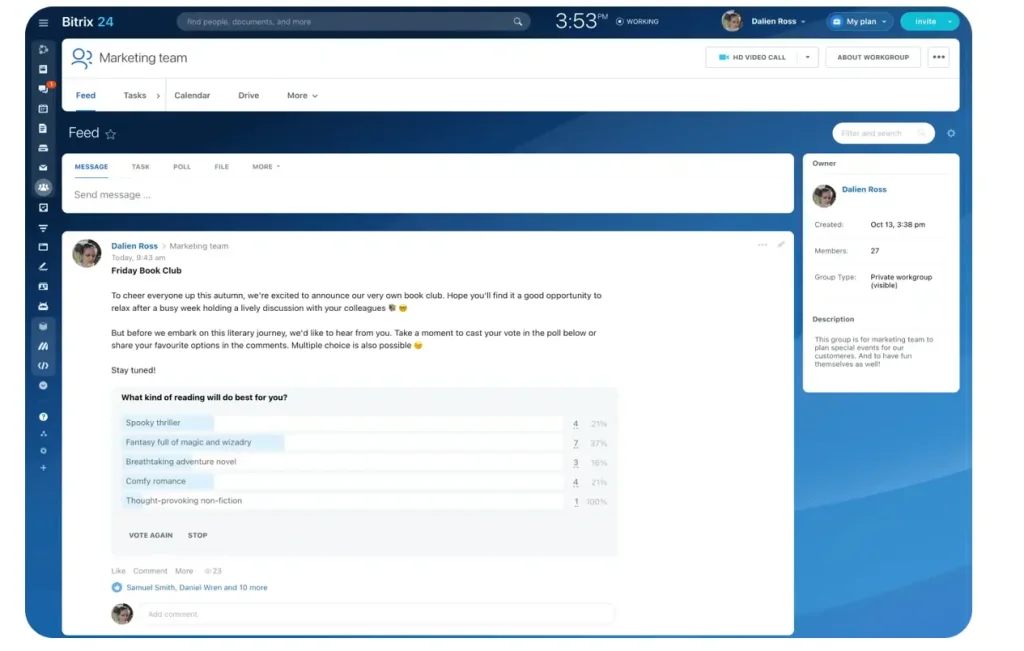Open feed settings gear next to the search filter
1024x651 pixels.
[950, 133]
